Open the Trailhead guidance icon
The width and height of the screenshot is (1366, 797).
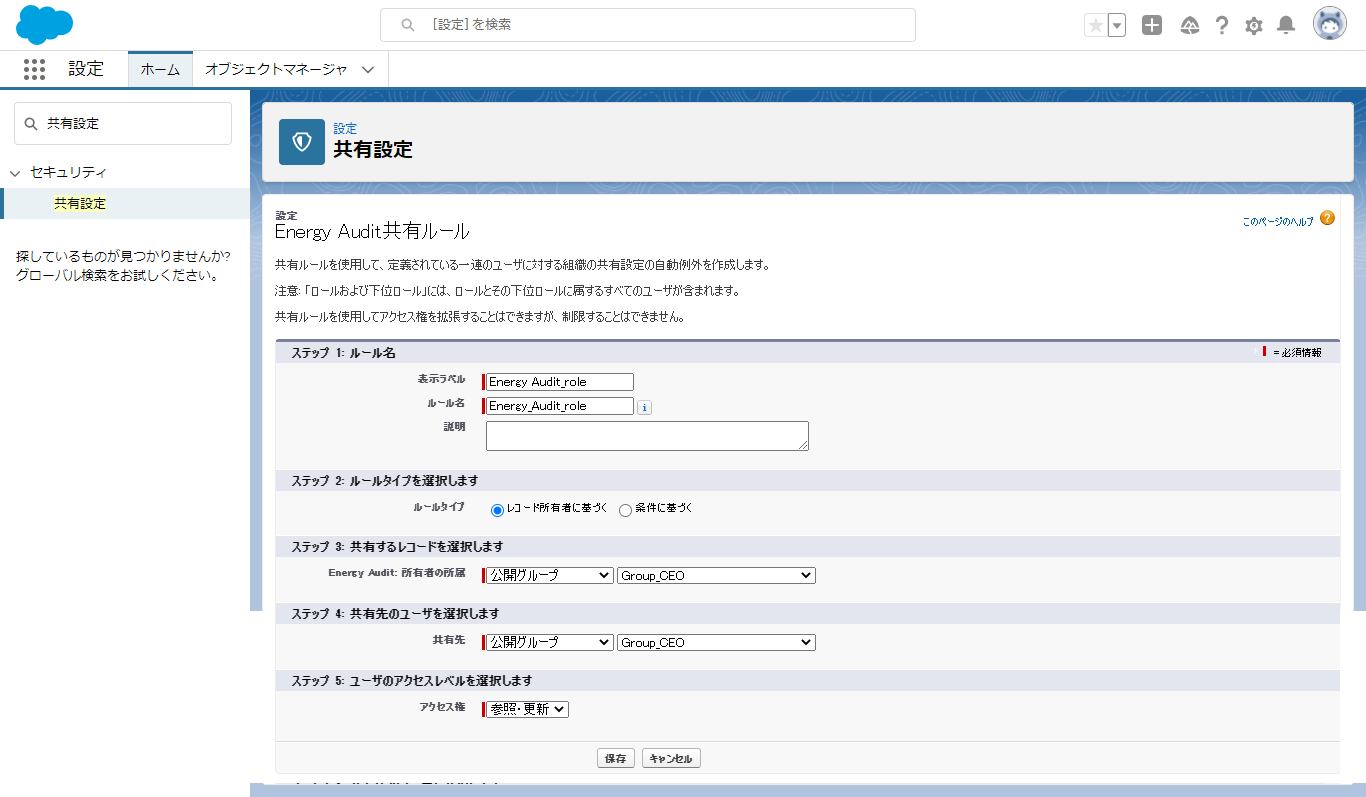[1190, 26]
